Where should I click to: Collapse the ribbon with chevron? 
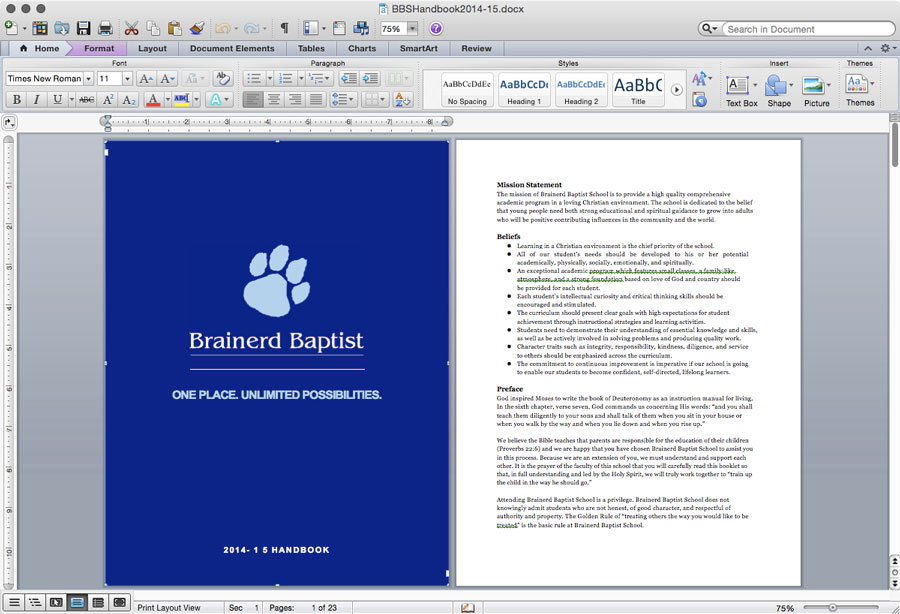868,49
